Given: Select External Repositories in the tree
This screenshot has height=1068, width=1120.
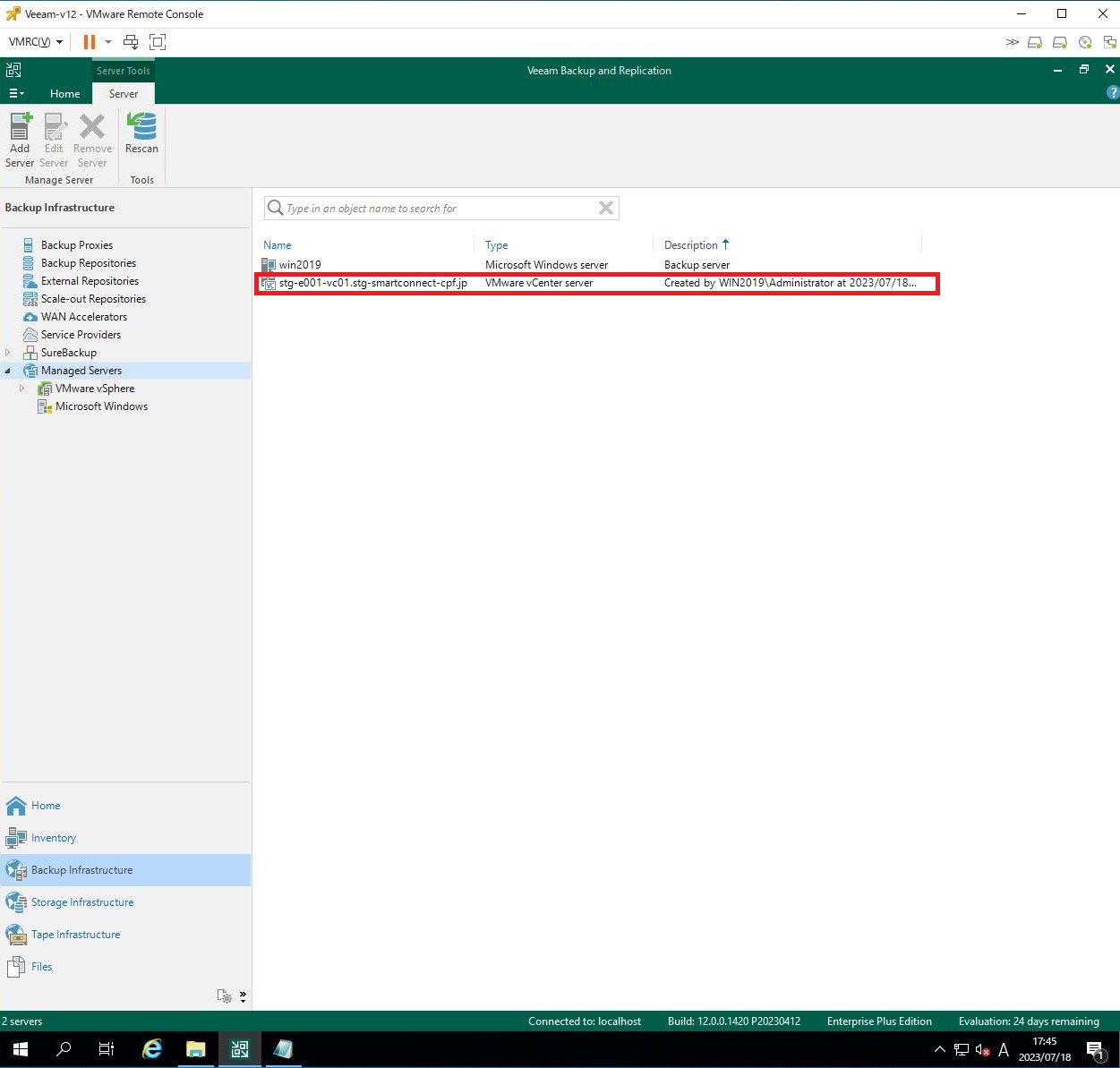Looking at the screenshot, I should point(90,281).
